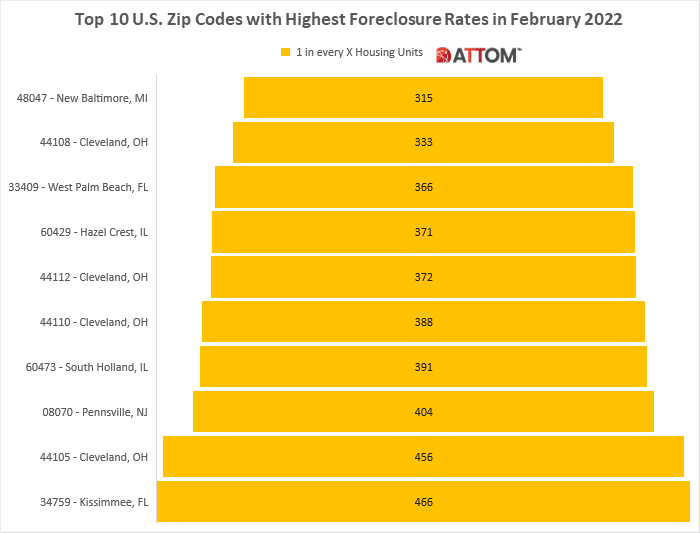The width and height of the screenshot is (700, 533).
Task: Click the '33409 - West Palm Beach, FL' label
Action: [x=77, y=187]
